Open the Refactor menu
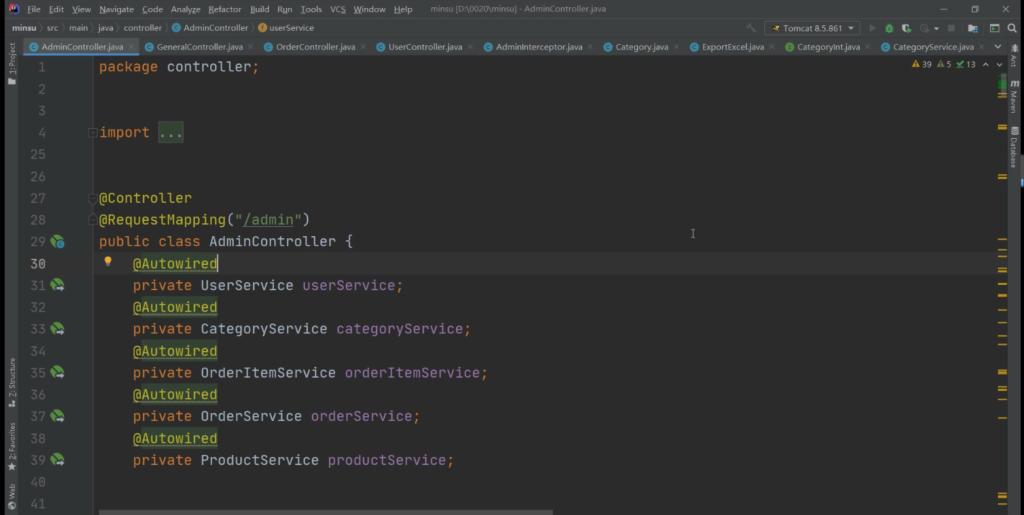 [225, 9]
